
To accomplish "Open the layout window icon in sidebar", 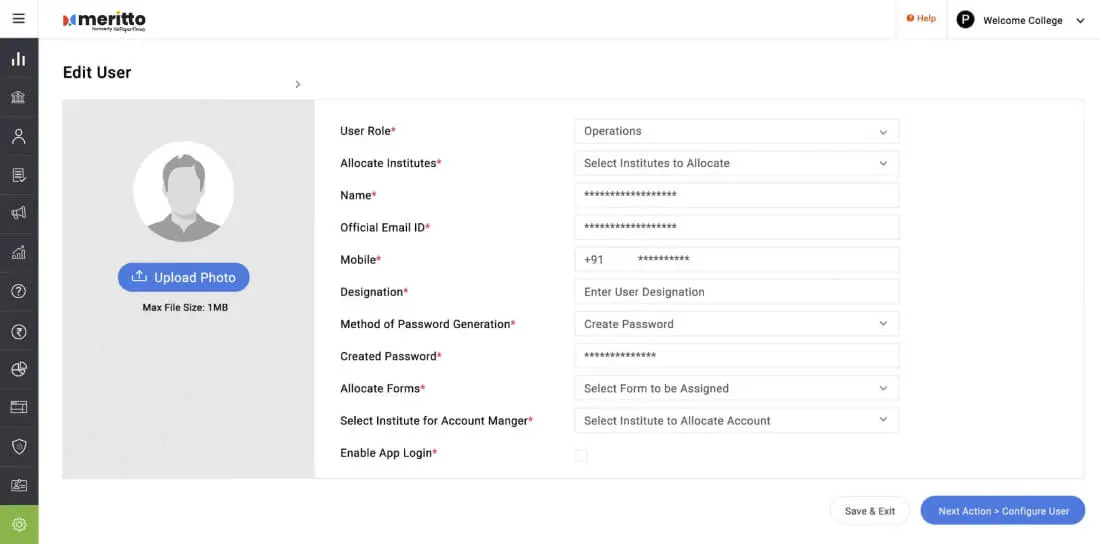I will (19, 407).
